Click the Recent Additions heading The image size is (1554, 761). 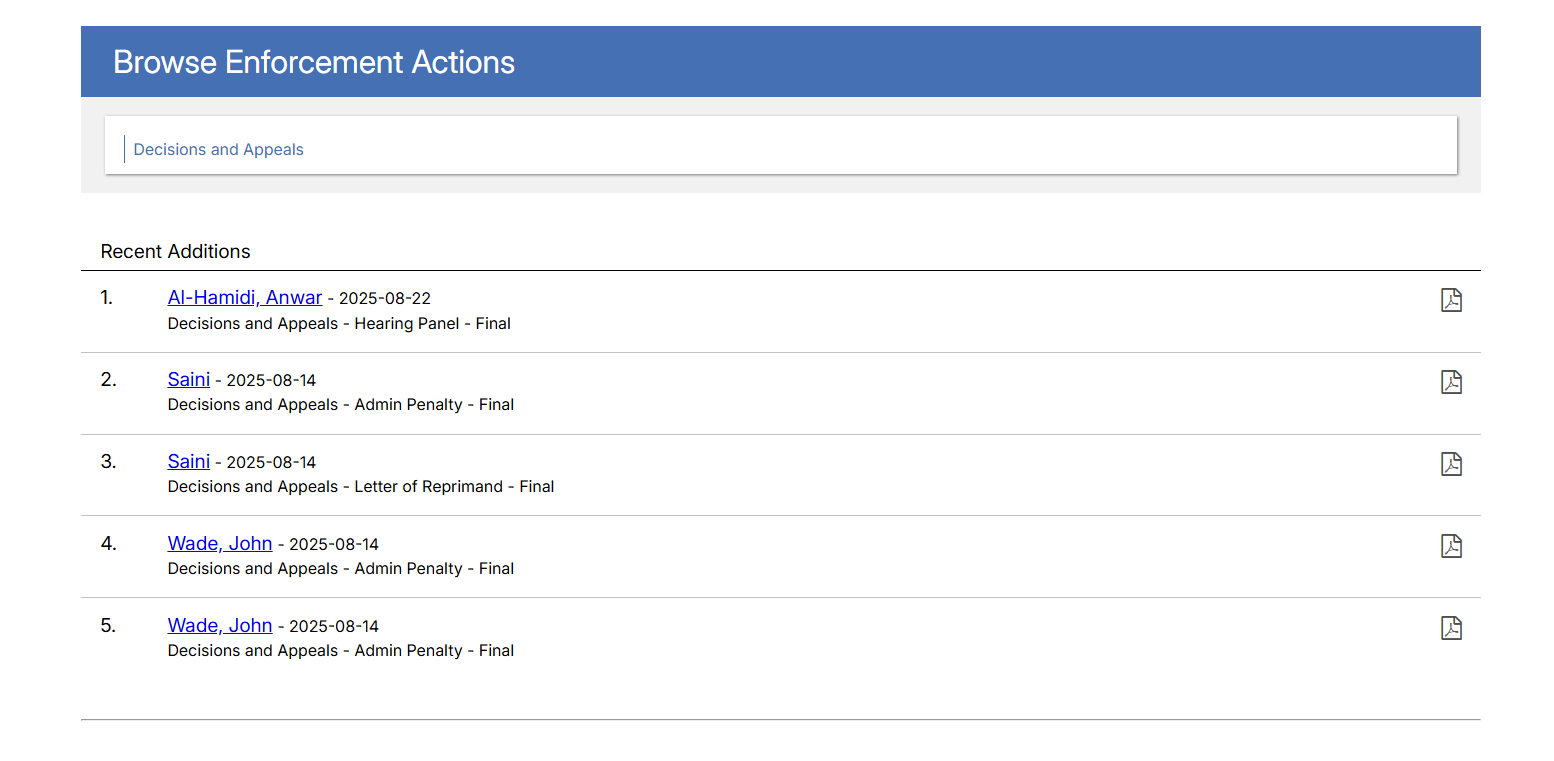click(175, 251)
